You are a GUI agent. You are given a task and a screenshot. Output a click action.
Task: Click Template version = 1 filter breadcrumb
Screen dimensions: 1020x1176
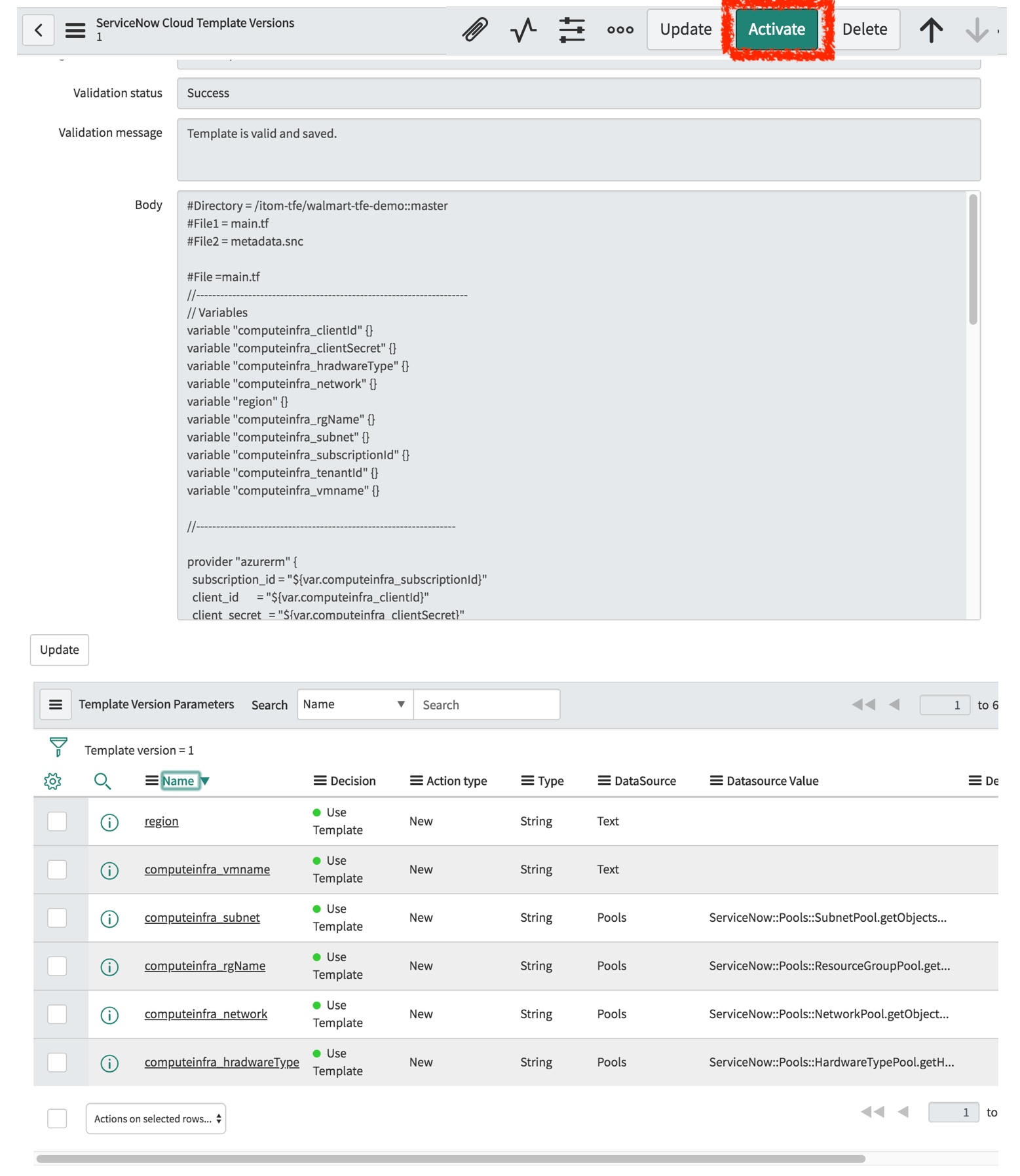tap(139, 750)
